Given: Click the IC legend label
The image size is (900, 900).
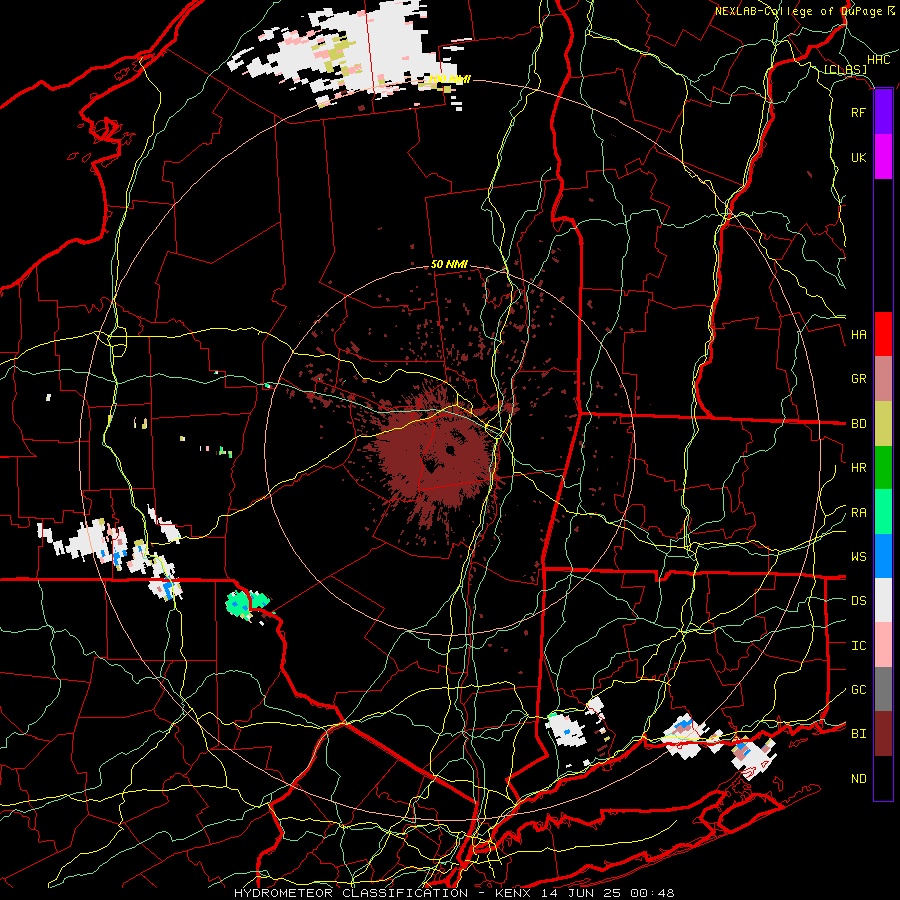Looking at the screenshot, I should coord(858,646).
